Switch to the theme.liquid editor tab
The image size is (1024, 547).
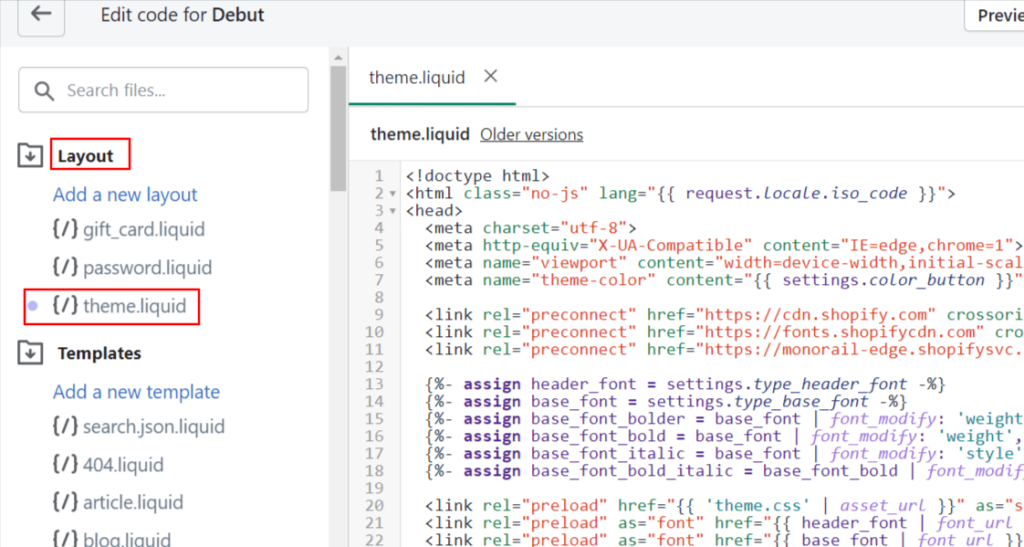pyautogui.click(x=417, y=77)
